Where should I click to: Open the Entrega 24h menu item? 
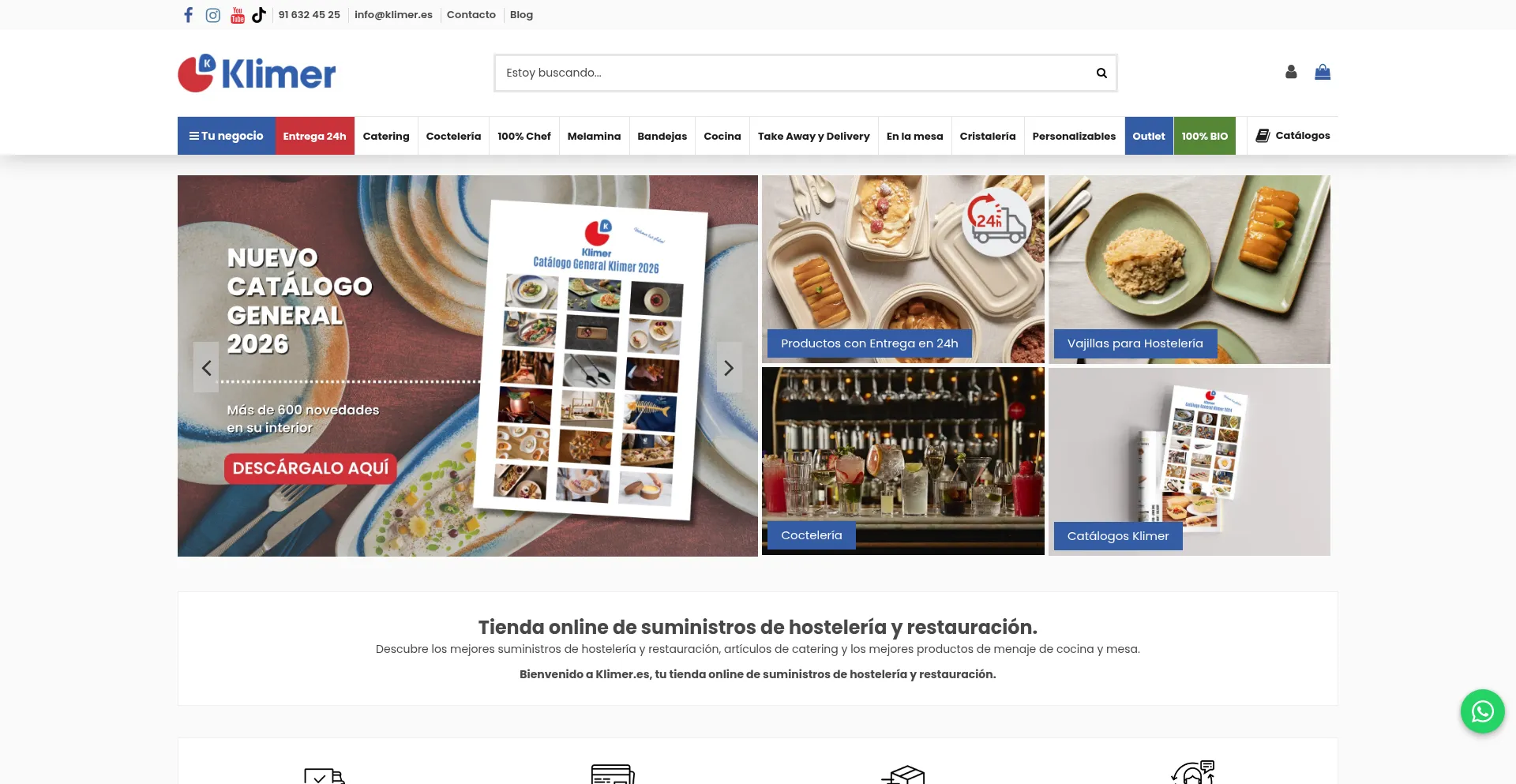point(315,136)
